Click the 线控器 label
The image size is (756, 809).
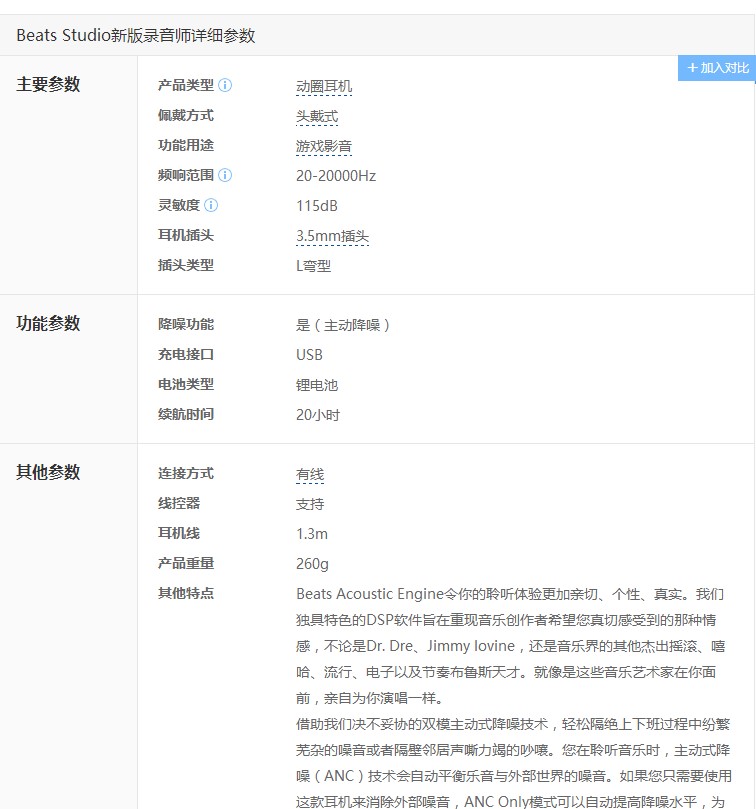click(x=179, y=503)
